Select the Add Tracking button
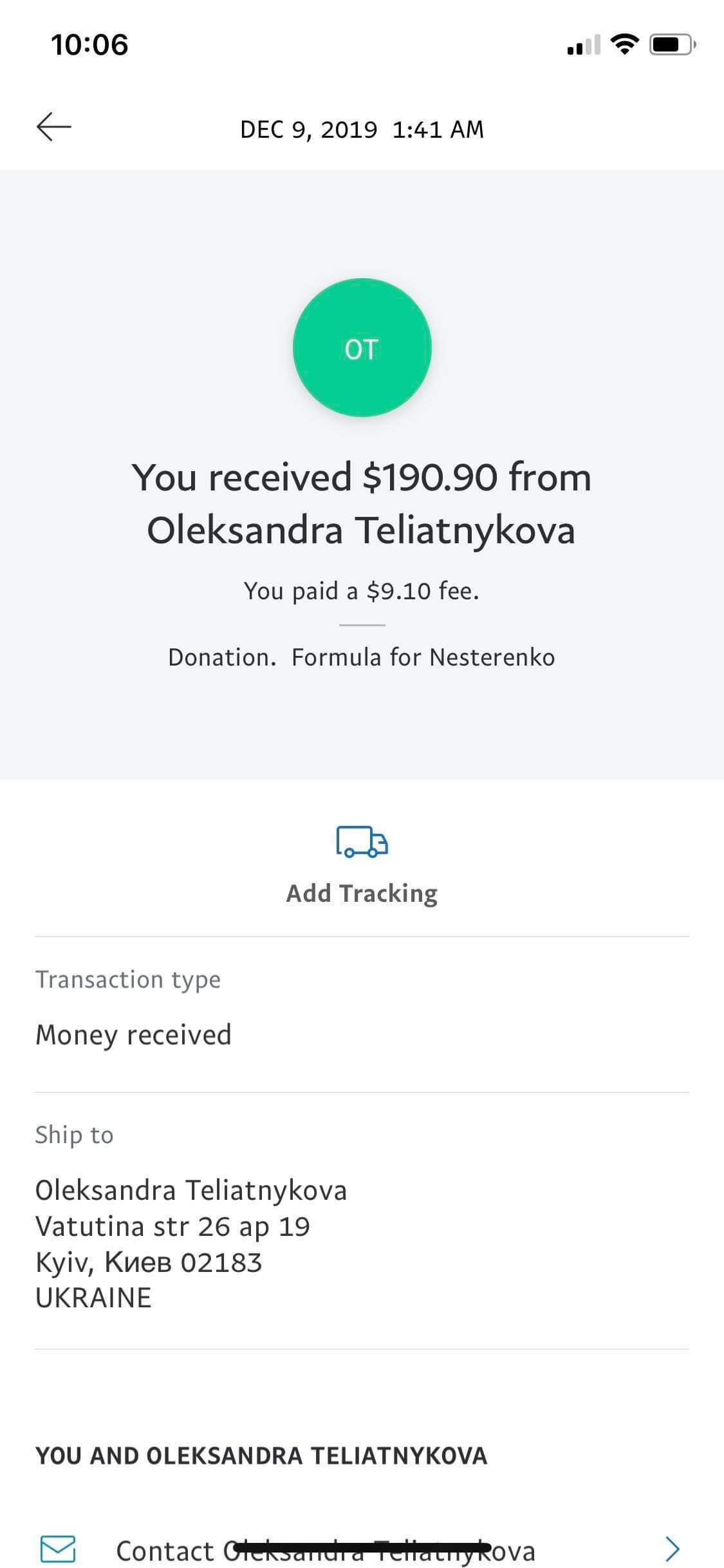Screen dimensions: 724x1568 tap(362, 893)
